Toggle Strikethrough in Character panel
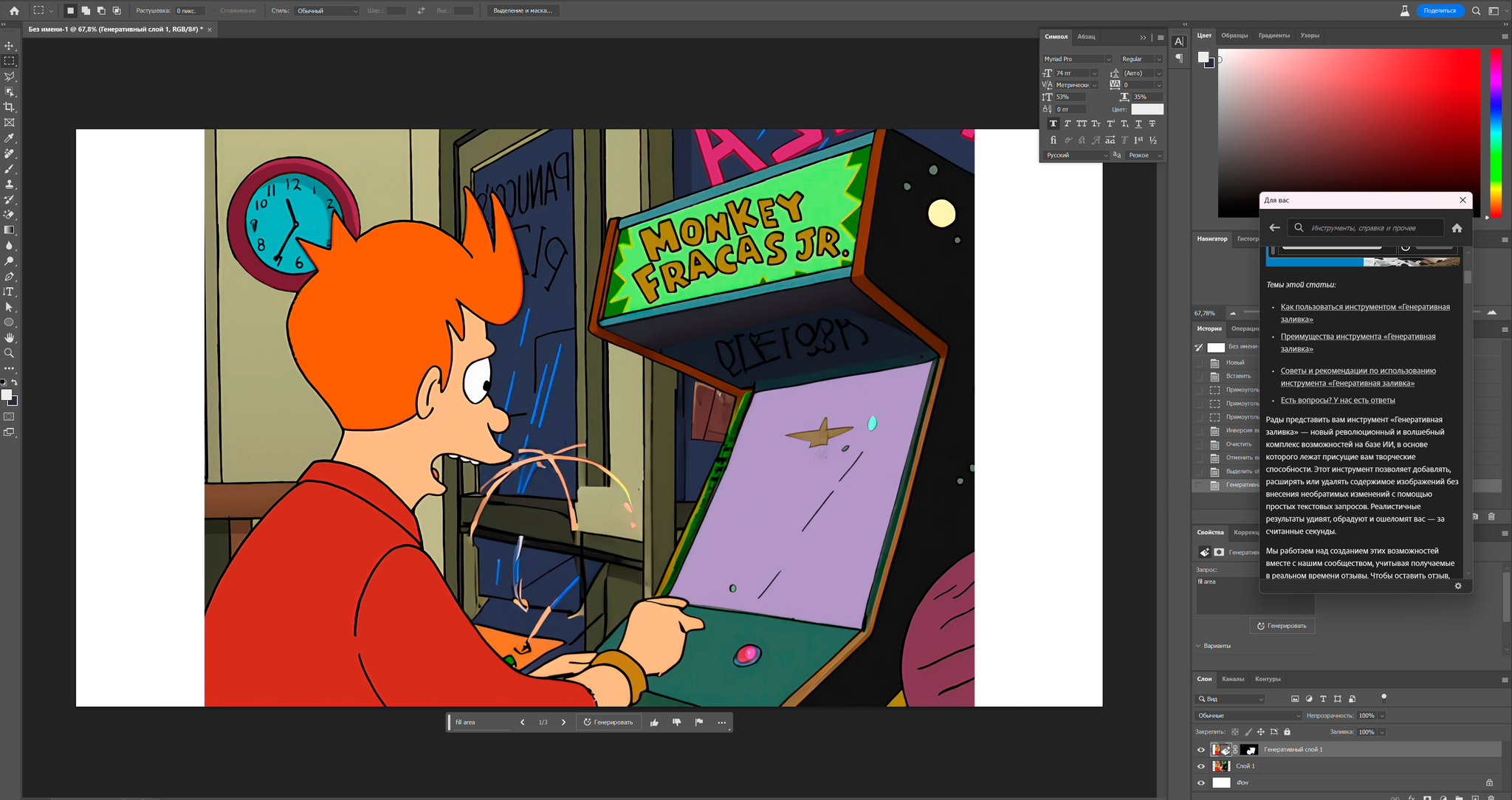The height and width of the screenshot is (800, 1512). tap(1152, 124)
